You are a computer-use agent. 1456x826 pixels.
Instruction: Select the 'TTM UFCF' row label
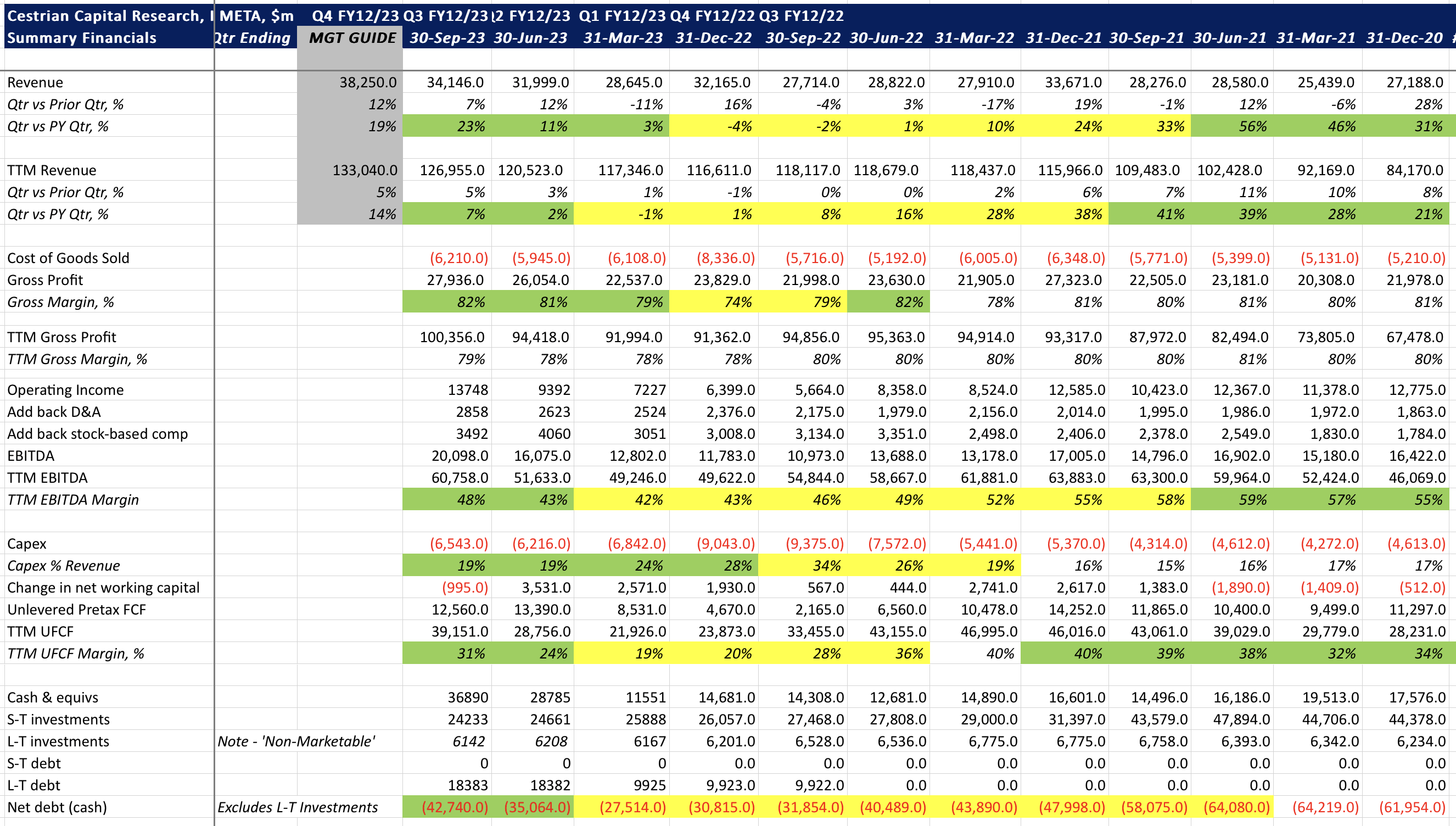point(40,632)
